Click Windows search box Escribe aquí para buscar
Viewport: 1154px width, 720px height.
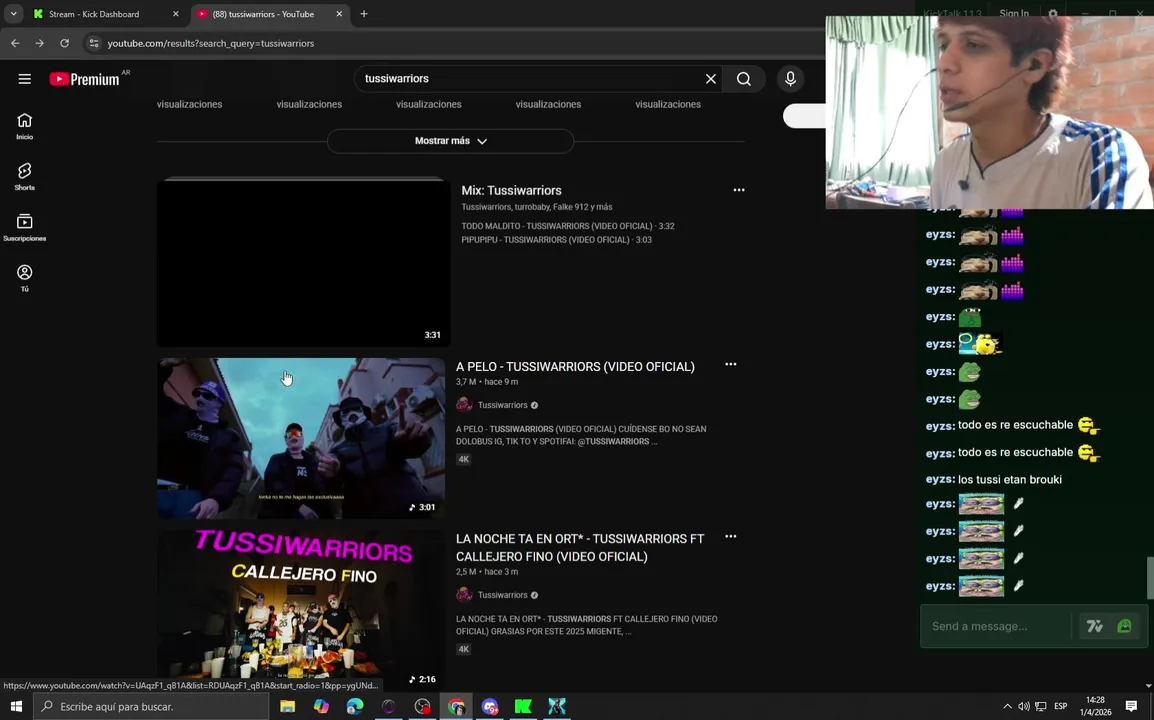pyautogui.click(x=151, y=706)
